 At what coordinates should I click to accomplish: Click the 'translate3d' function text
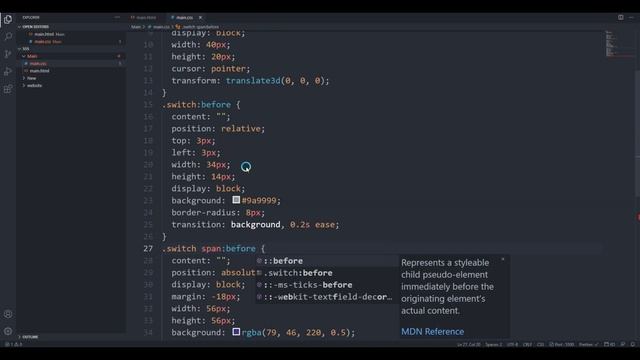tap(253, 80)
